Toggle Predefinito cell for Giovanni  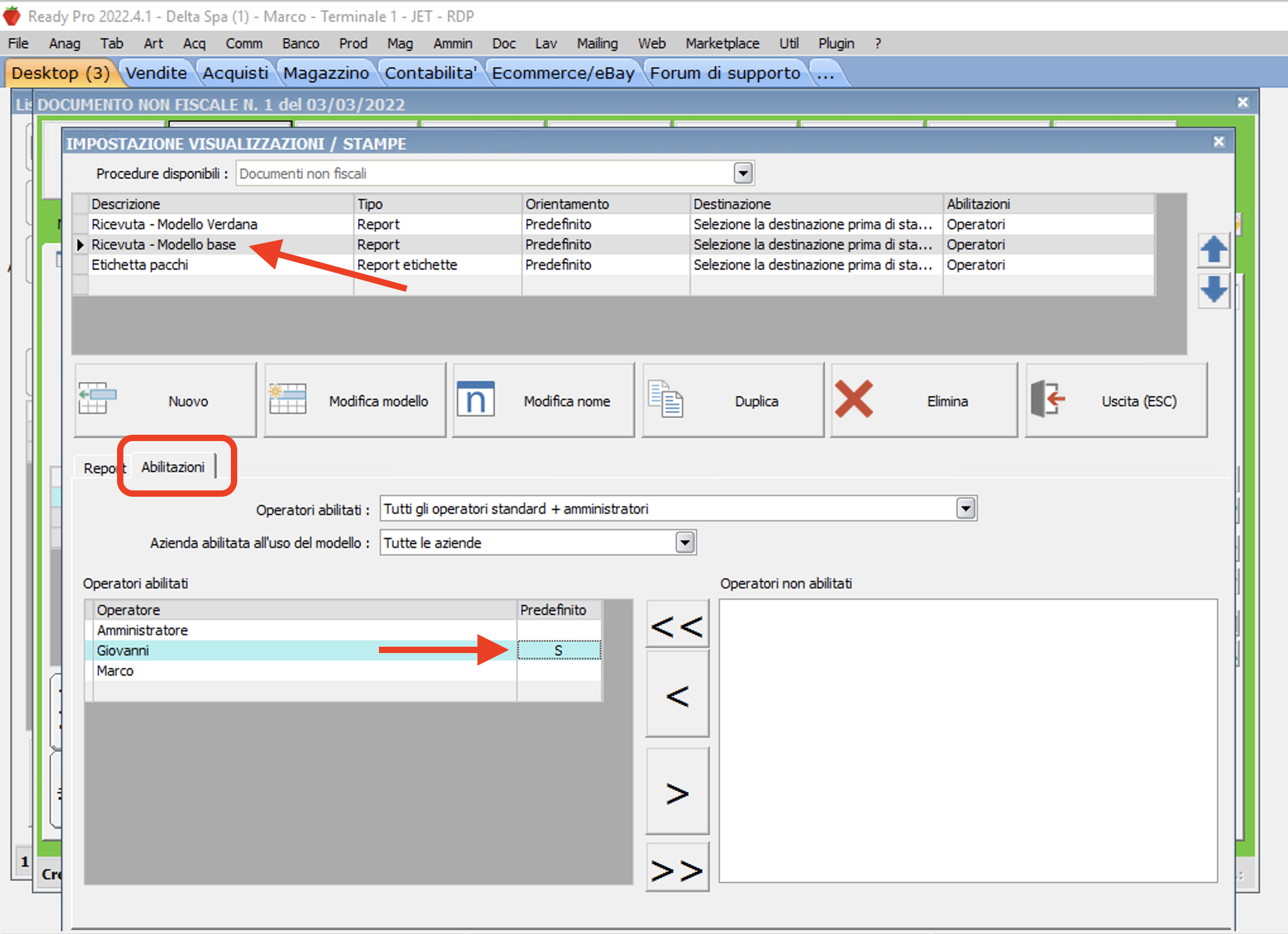click(x=558, y=651)
